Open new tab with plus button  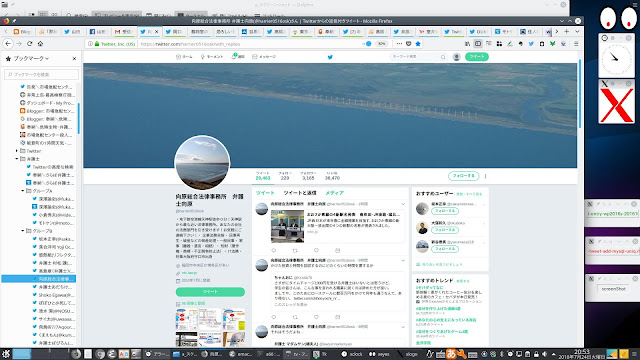pyautogui.click(x=567, y=31)
